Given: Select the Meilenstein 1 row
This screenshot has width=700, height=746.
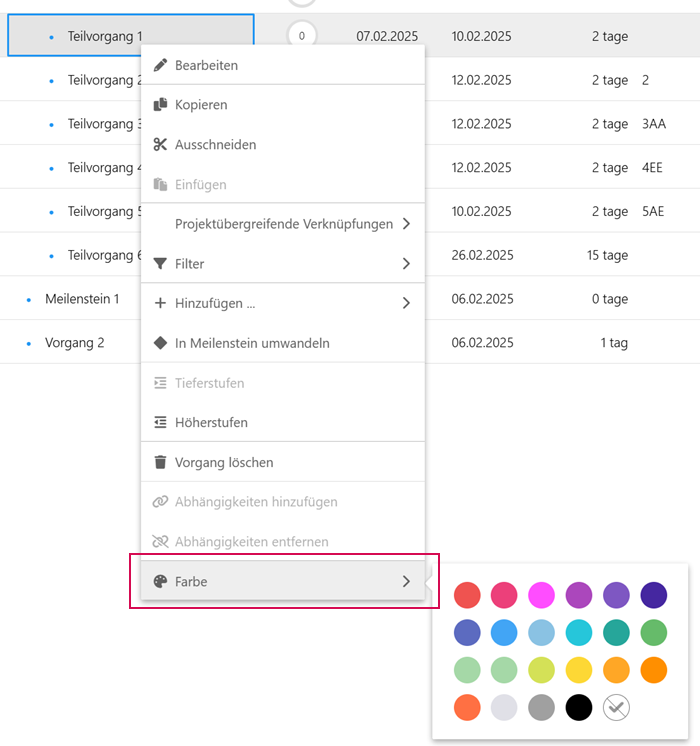Looking at the screenshot, I should click(82, 299).
